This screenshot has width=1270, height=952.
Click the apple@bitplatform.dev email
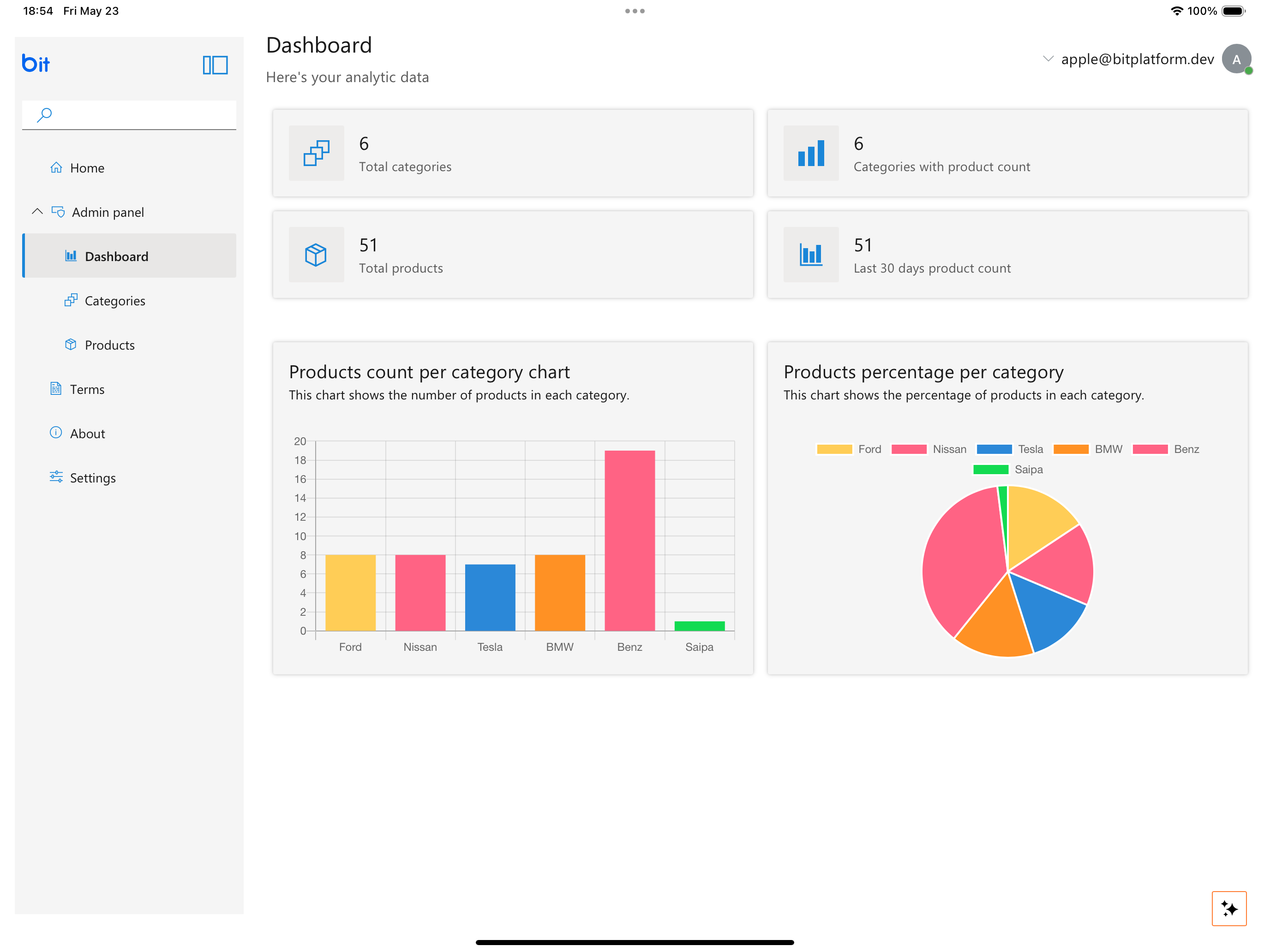tap(1138, 59)
